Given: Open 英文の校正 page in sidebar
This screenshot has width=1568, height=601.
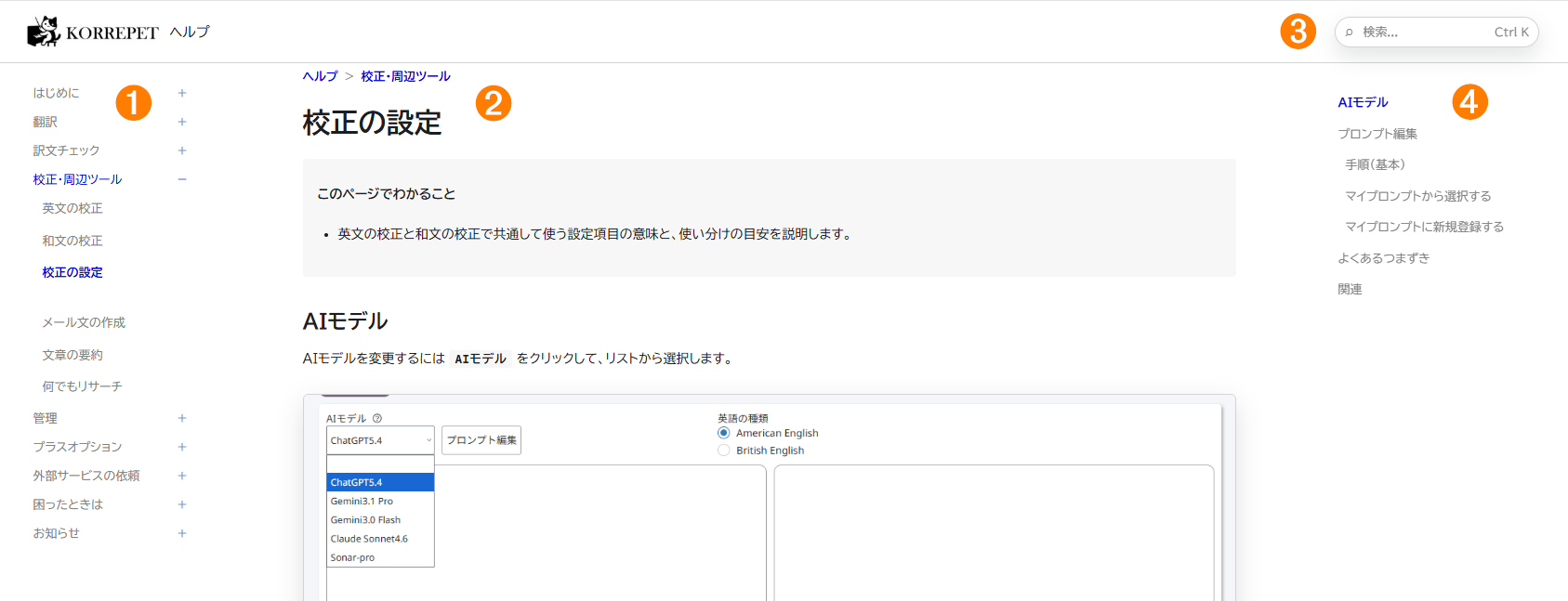Looking at the screenshot, I should click(x=72, y=208).
